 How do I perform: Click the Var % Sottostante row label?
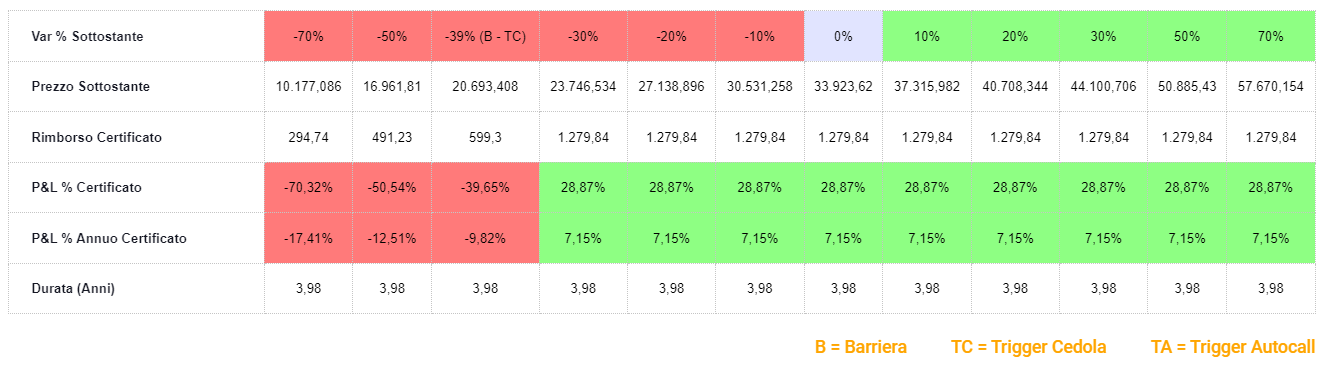87,37
